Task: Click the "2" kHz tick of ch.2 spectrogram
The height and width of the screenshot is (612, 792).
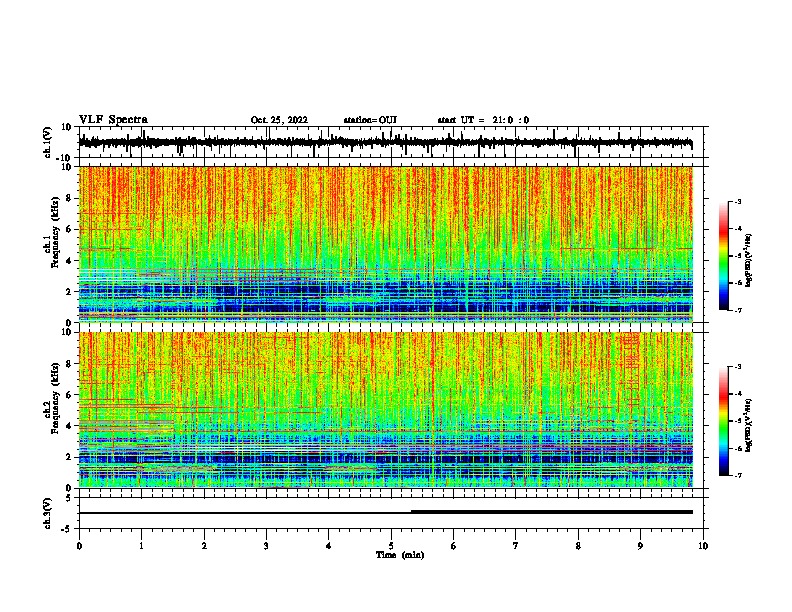Action: point(69,457)
